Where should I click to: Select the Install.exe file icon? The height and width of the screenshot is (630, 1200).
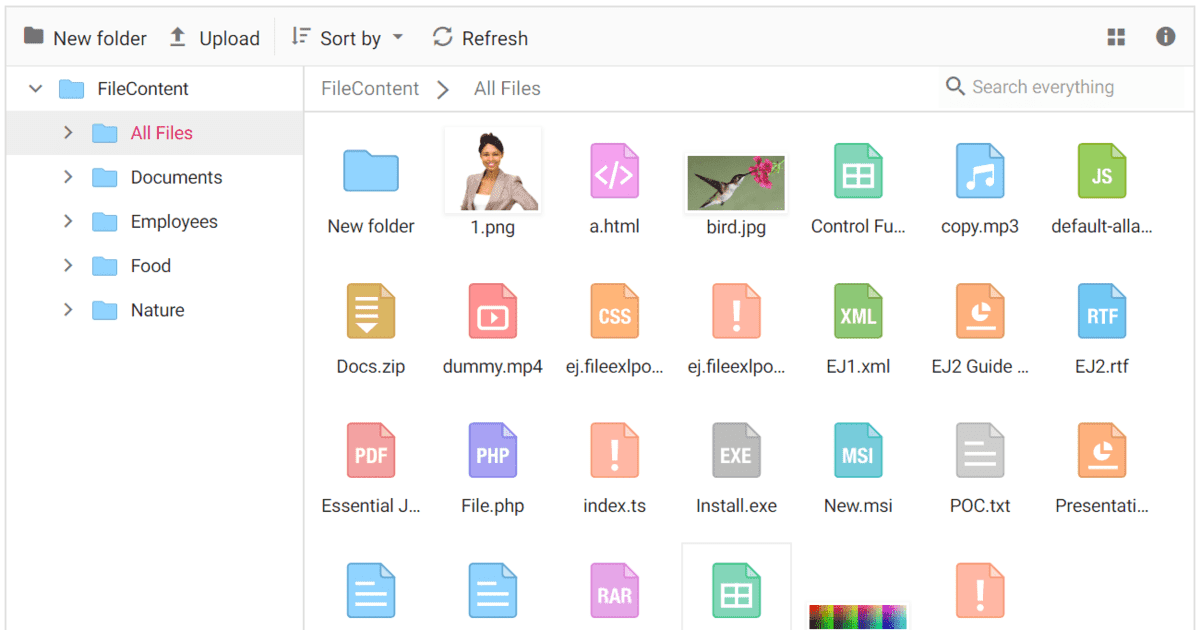pyautogui.click(x=736, y=451)
